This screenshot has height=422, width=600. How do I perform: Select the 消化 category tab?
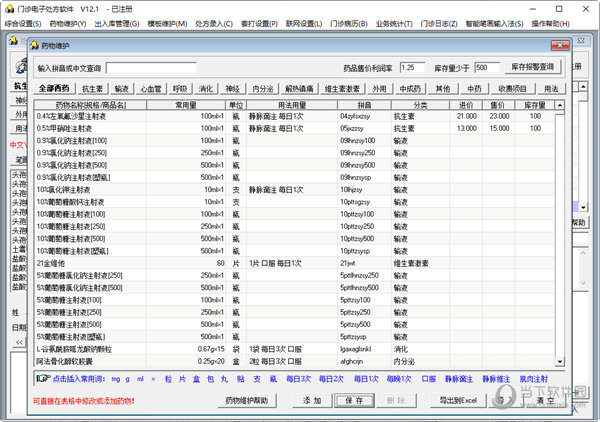pyautogui.click(x=205, y=89)
